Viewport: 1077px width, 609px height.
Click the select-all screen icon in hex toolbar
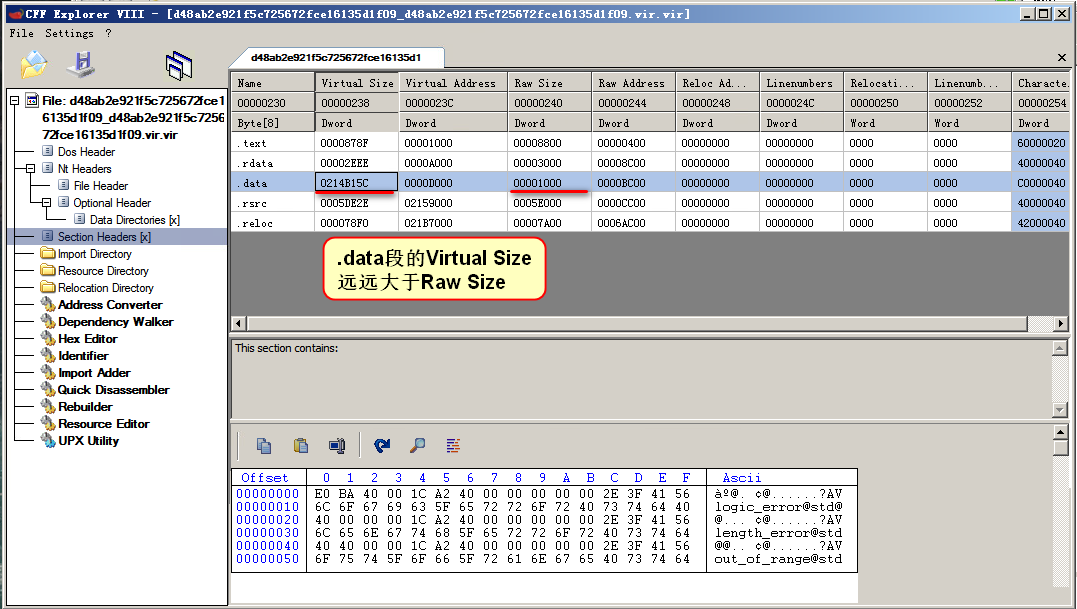[337, 446]
